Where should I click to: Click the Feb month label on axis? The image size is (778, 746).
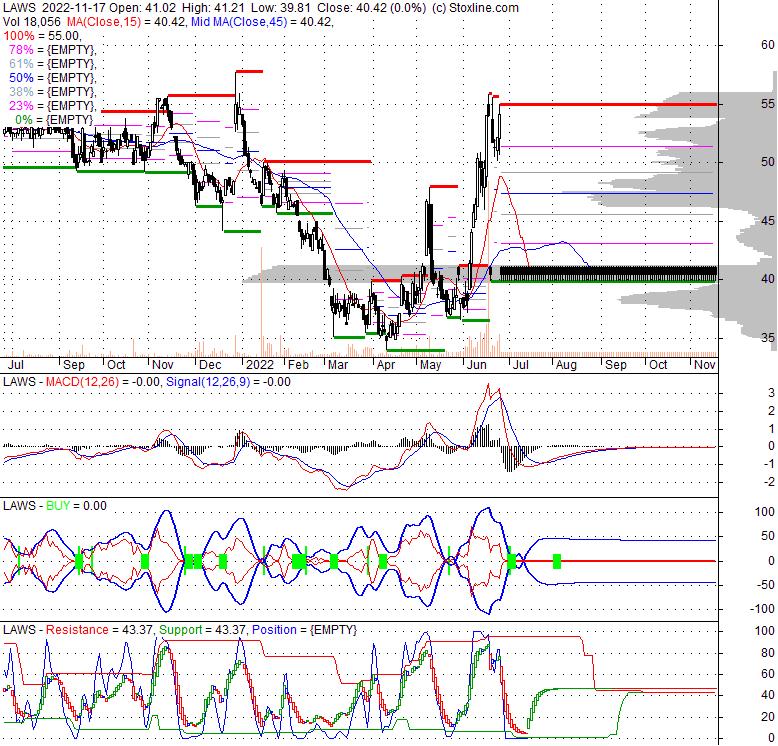[299, 365]
